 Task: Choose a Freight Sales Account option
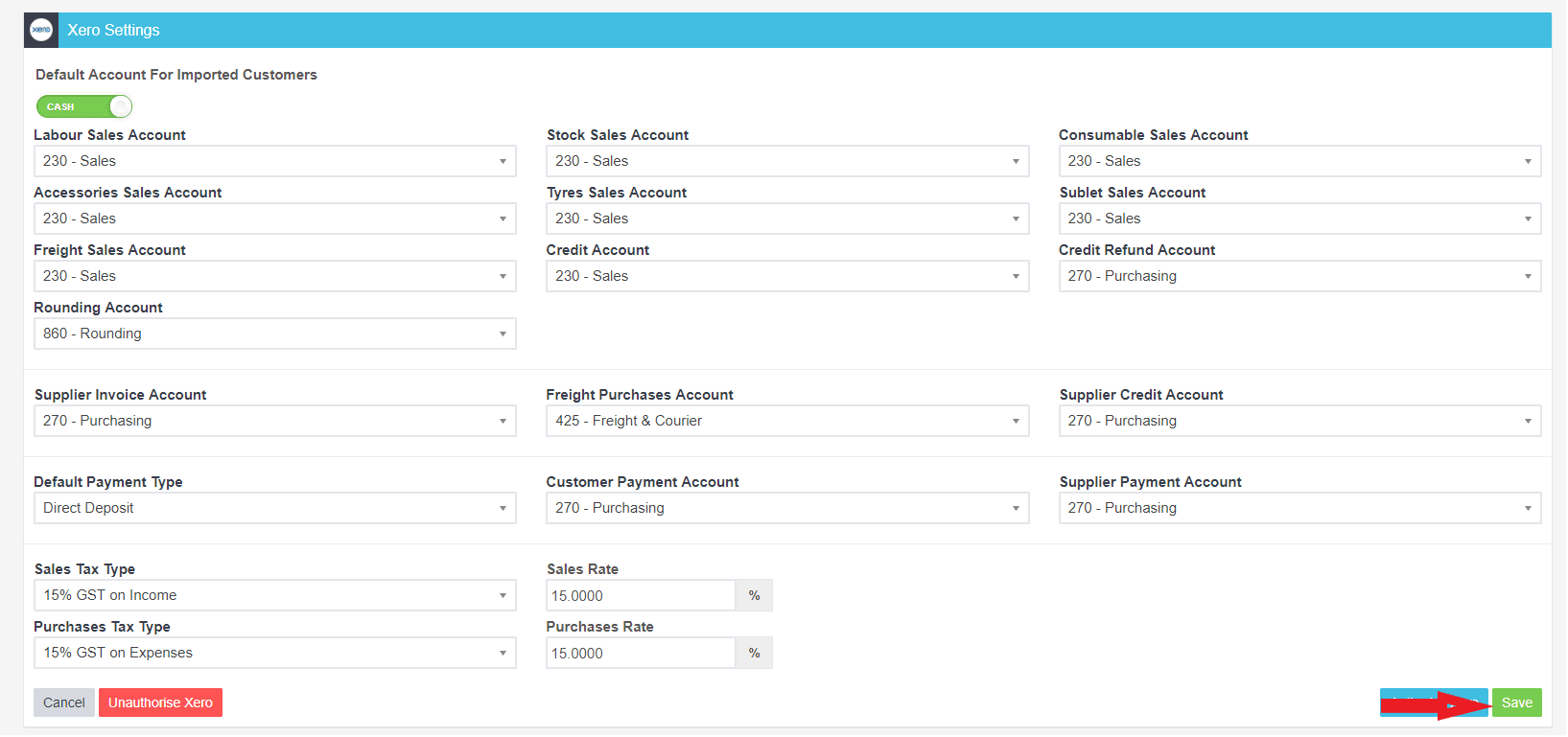click(275, 276)
